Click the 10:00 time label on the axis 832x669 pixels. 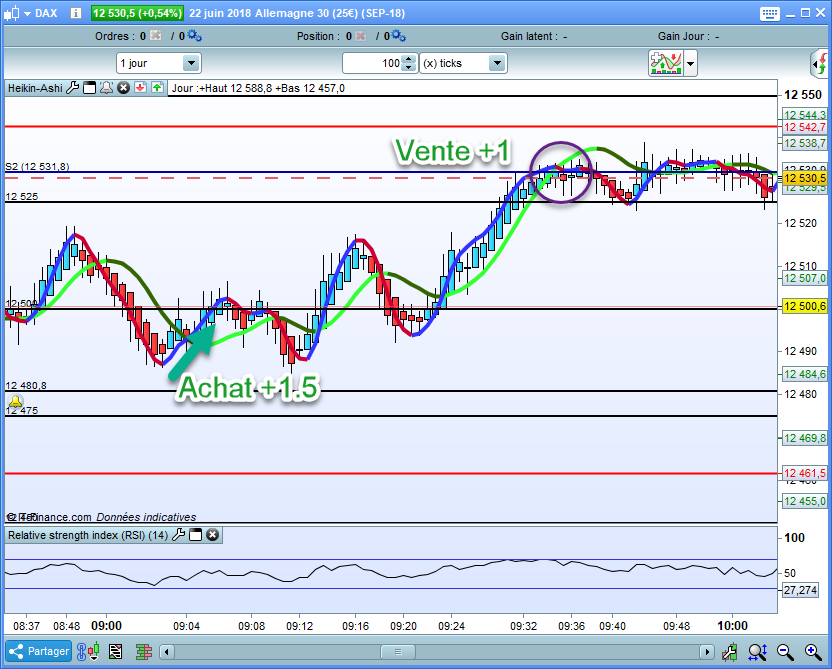(732, 625)
